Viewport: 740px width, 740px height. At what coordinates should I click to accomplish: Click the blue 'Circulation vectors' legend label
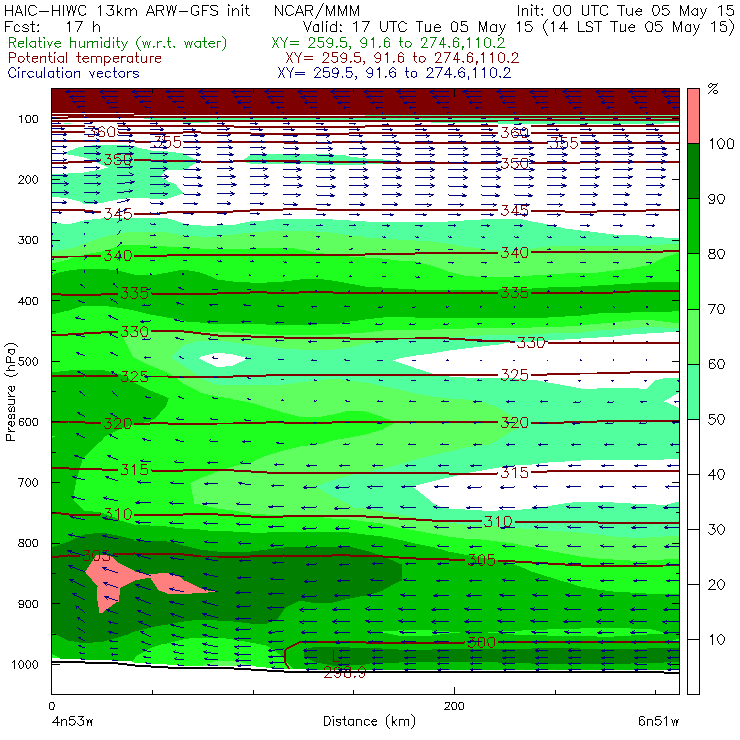point(73,73)
